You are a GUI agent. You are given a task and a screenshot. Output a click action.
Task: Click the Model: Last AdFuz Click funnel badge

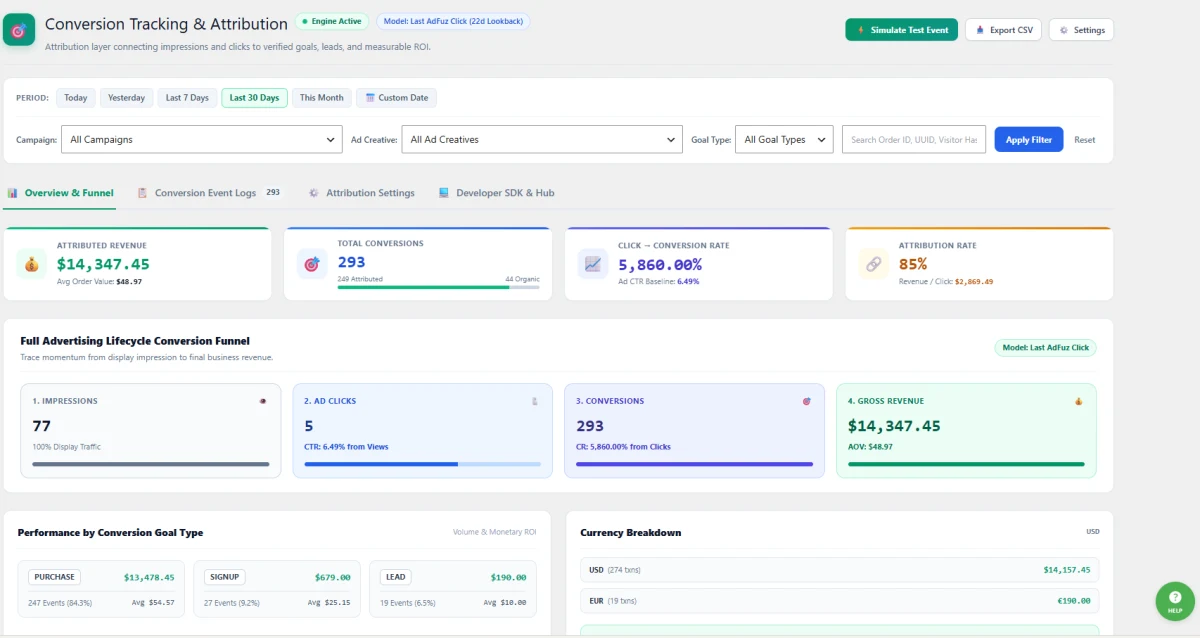coord(1045,348)
